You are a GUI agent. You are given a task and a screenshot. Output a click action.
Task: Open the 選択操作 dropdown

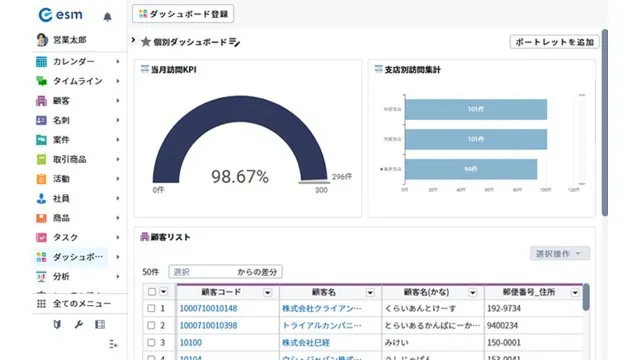pyautogui.click(x=560, y=253)
